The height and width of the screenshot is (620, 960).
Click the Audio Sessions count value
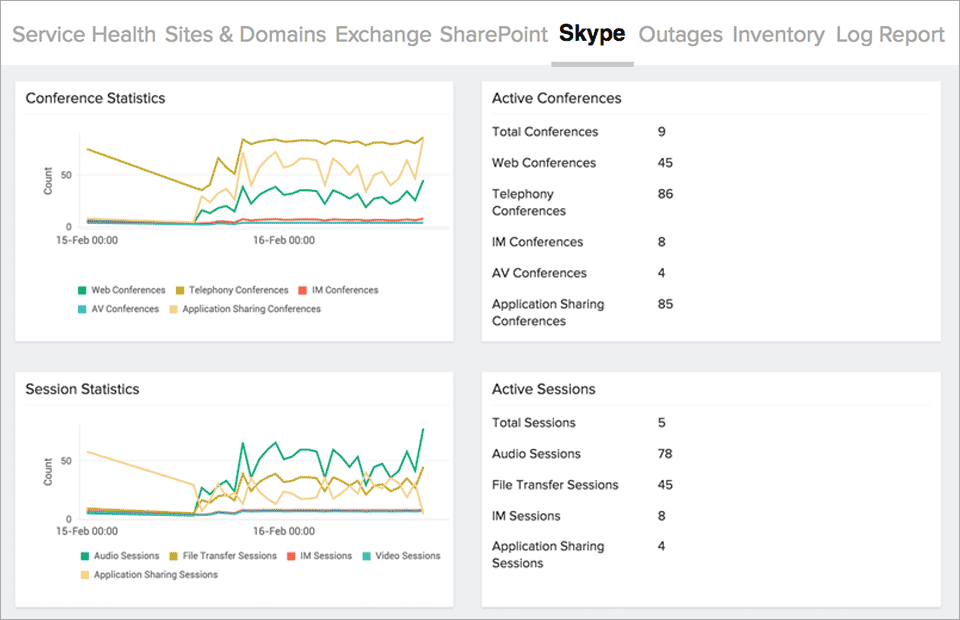pyautogui.click(x=665, y=453)
